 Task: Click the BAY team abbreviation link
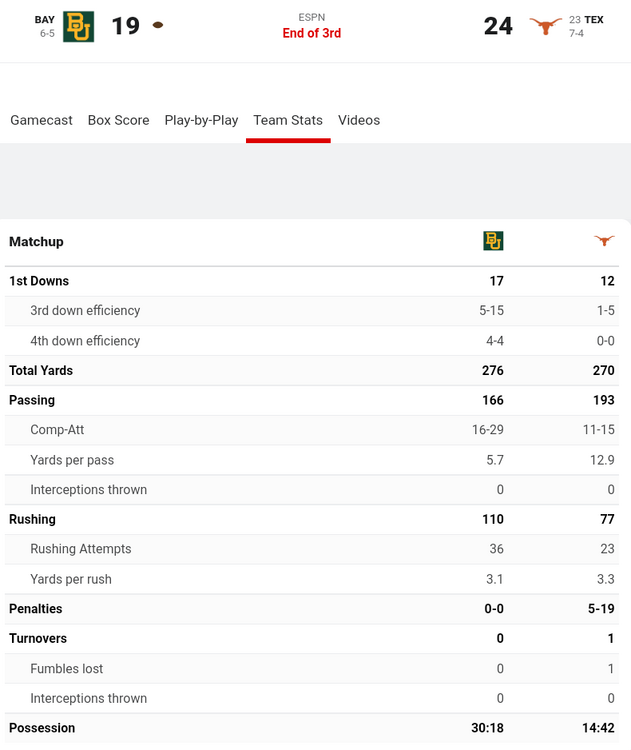(x=45, y=19)
